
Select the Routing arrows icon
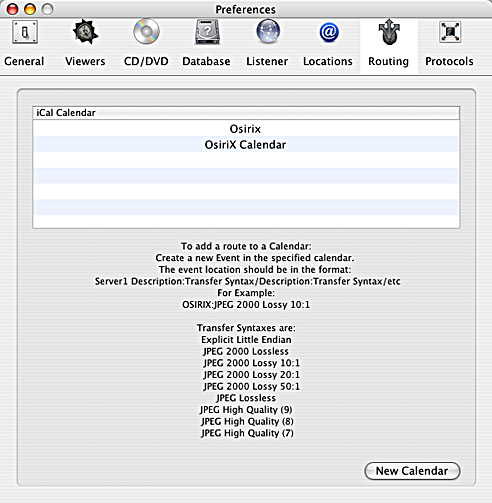(x=389, y=32)
